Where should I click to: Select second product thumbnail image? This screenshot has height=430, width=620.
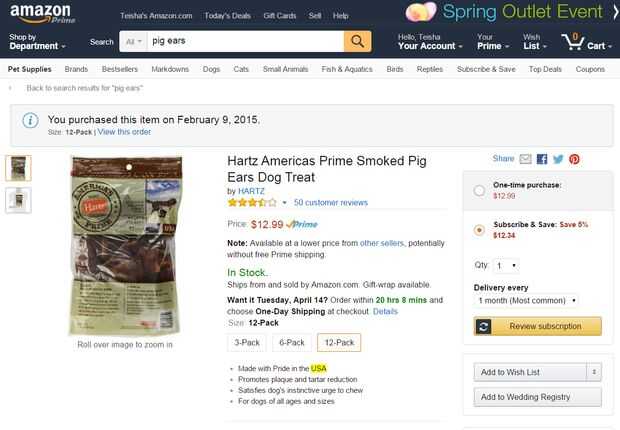(19, 200)
